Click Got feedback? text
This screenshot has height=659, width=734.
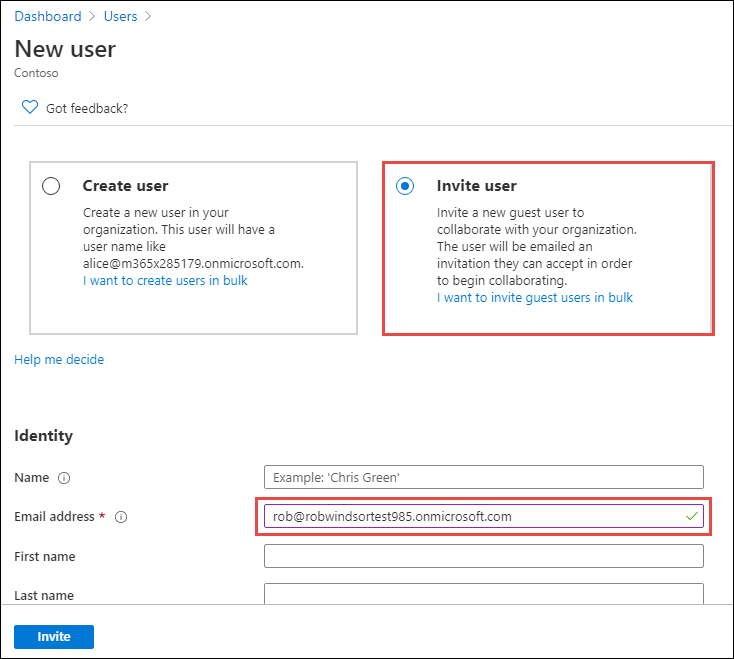(x=87, y=109)
